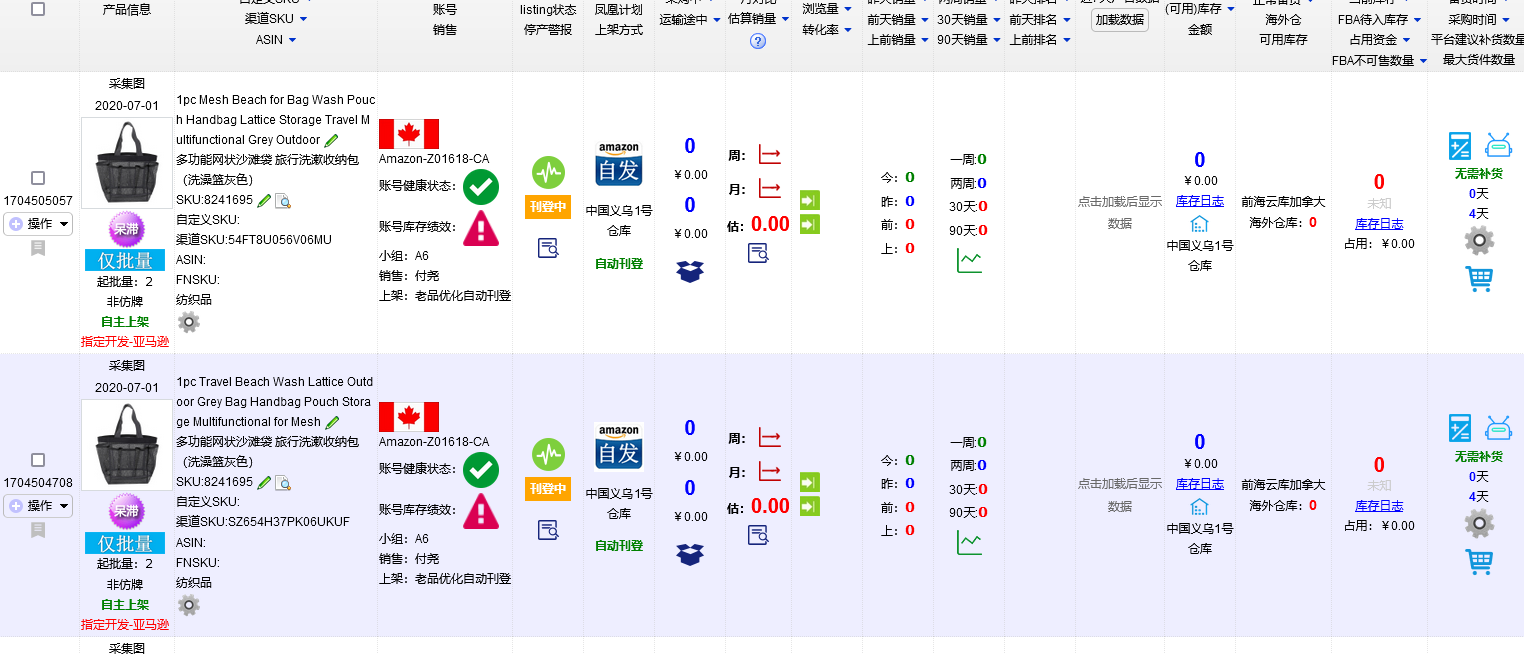This screenshot has width=1524, height=654.
Task: Open the 月 monthly trend chart icon in row 1704504708
Action: (x=769, y=470)
